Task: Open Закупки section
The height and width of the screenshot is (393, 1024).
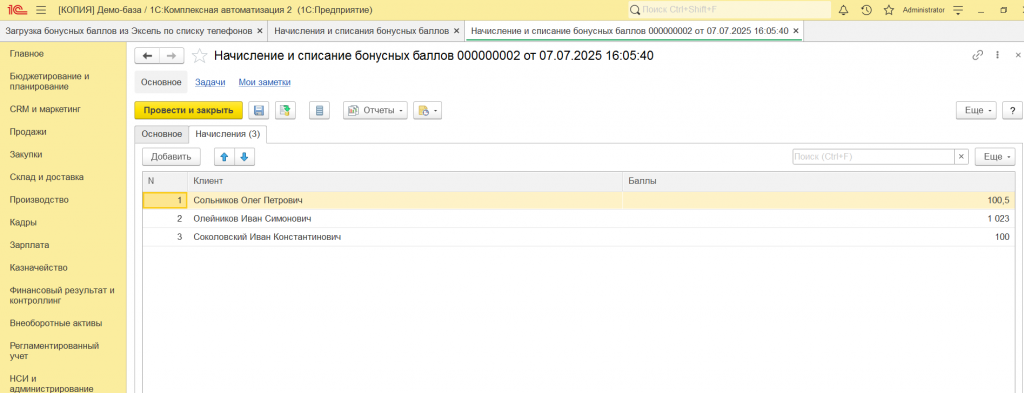Action: (x=26, y=155)
